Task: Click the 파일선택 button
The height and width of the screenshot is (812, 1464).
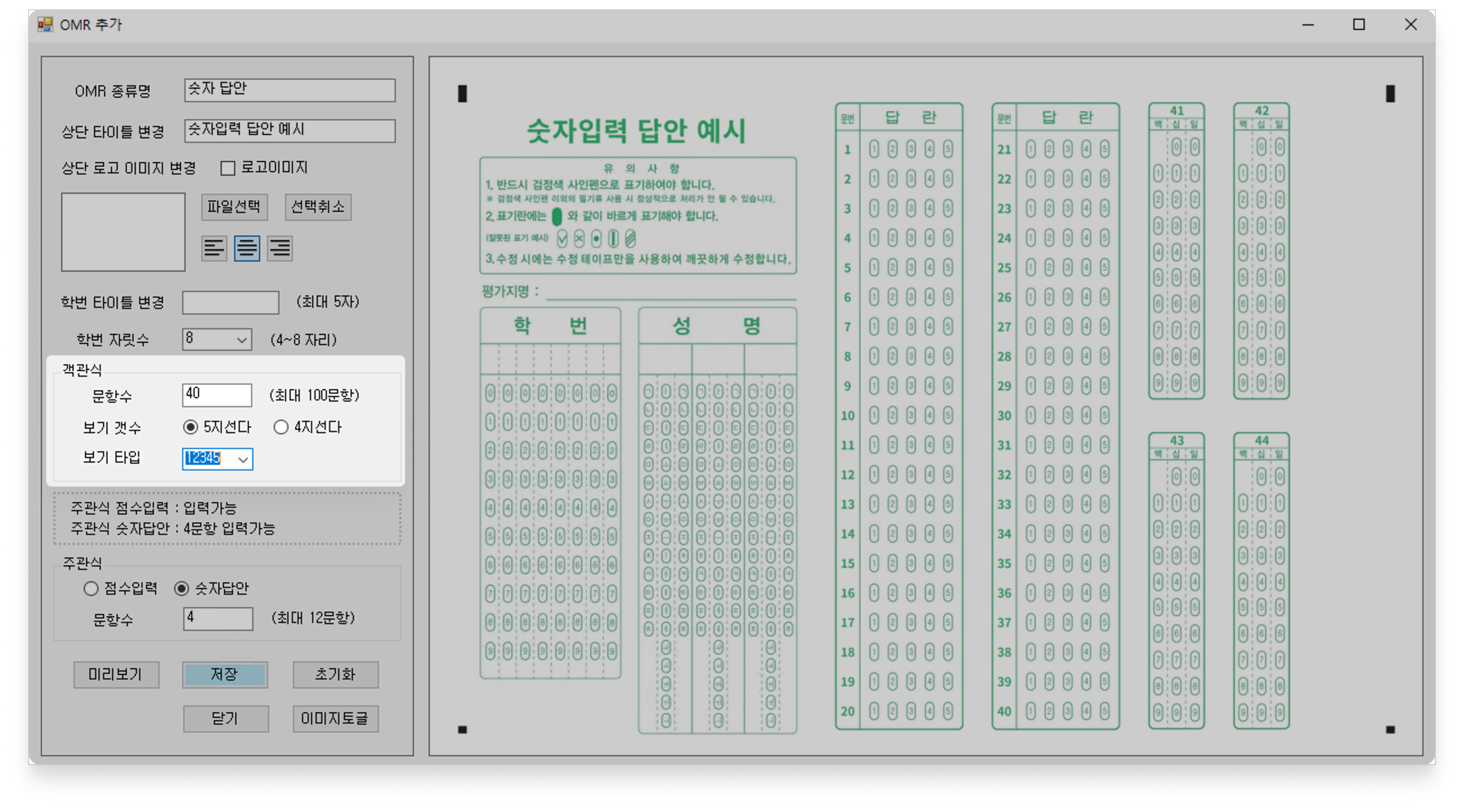Action: pyautogui.click(x=234, y=207)
